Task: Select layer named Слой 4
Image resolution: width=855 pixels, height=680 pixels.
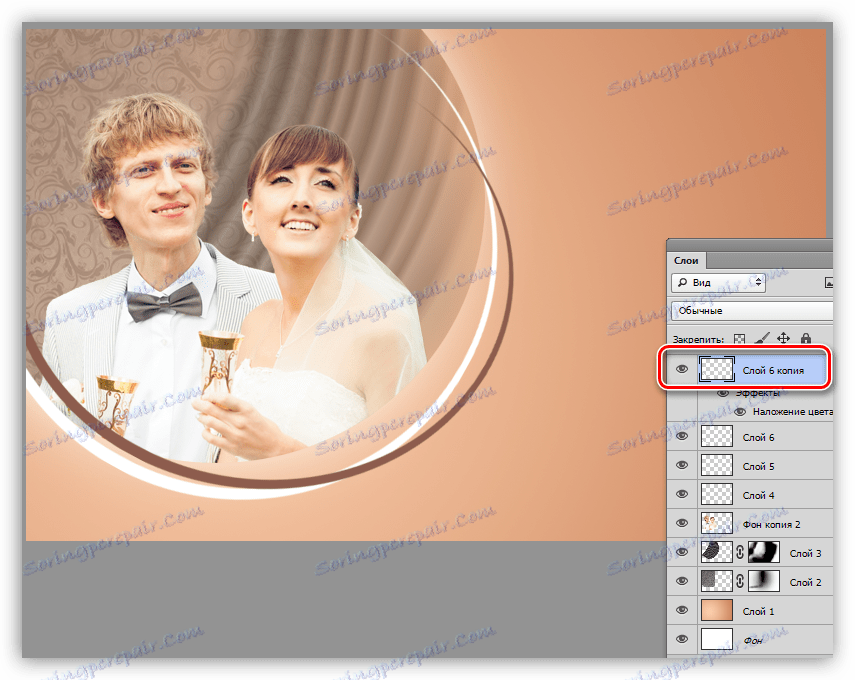Action: [x=758, y=495]
